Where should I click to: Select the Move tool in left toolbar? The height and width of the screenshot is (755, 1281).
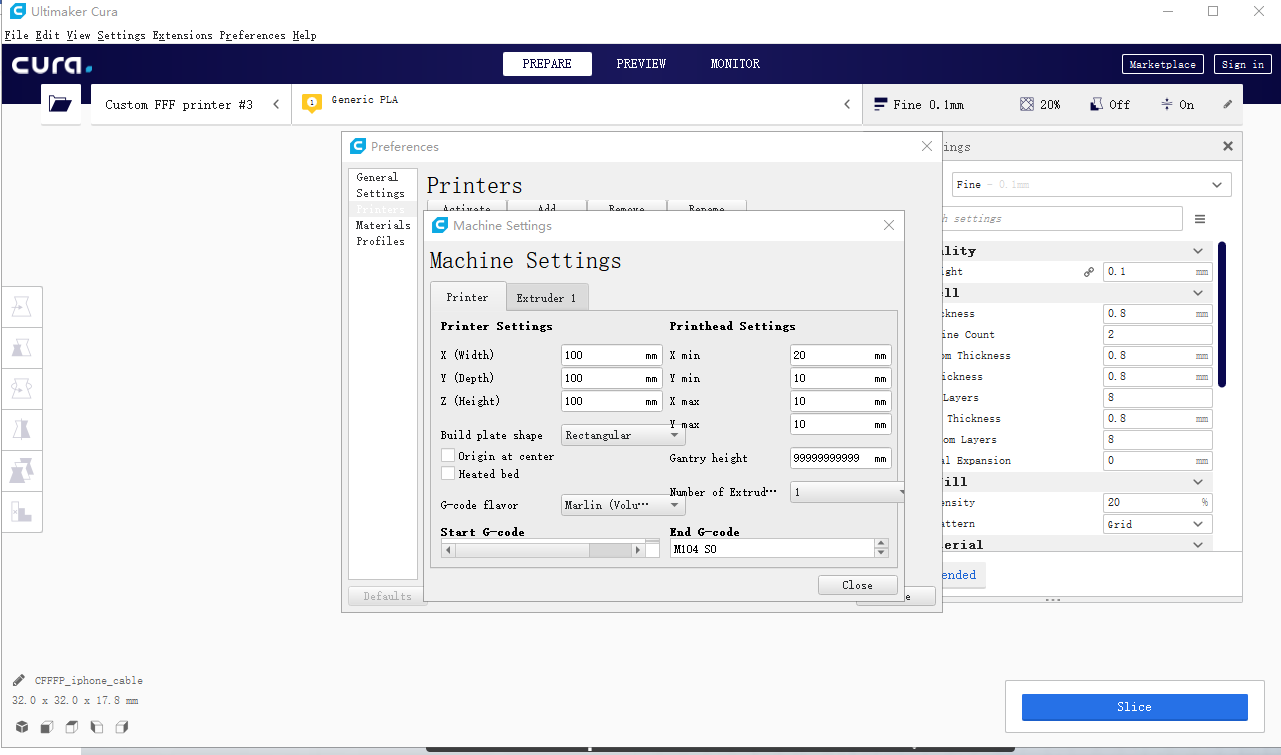point(22,307)
